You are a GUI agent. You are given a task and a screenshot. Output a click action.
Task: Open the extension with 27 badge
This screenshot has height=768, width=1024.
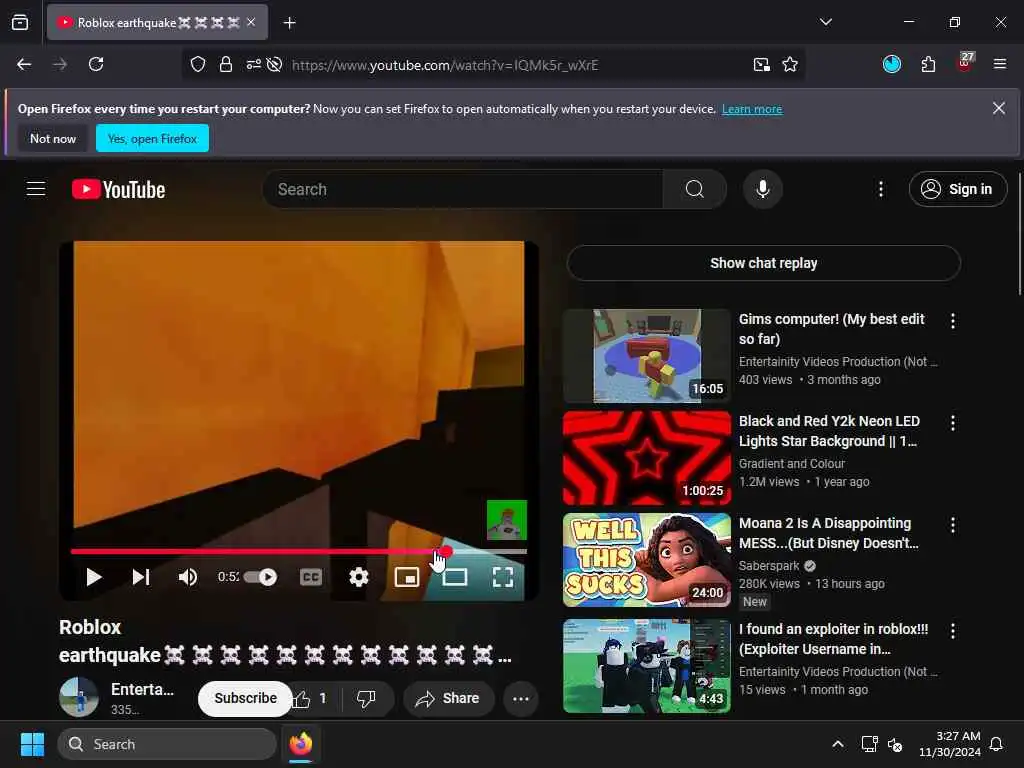click(965, 63)
